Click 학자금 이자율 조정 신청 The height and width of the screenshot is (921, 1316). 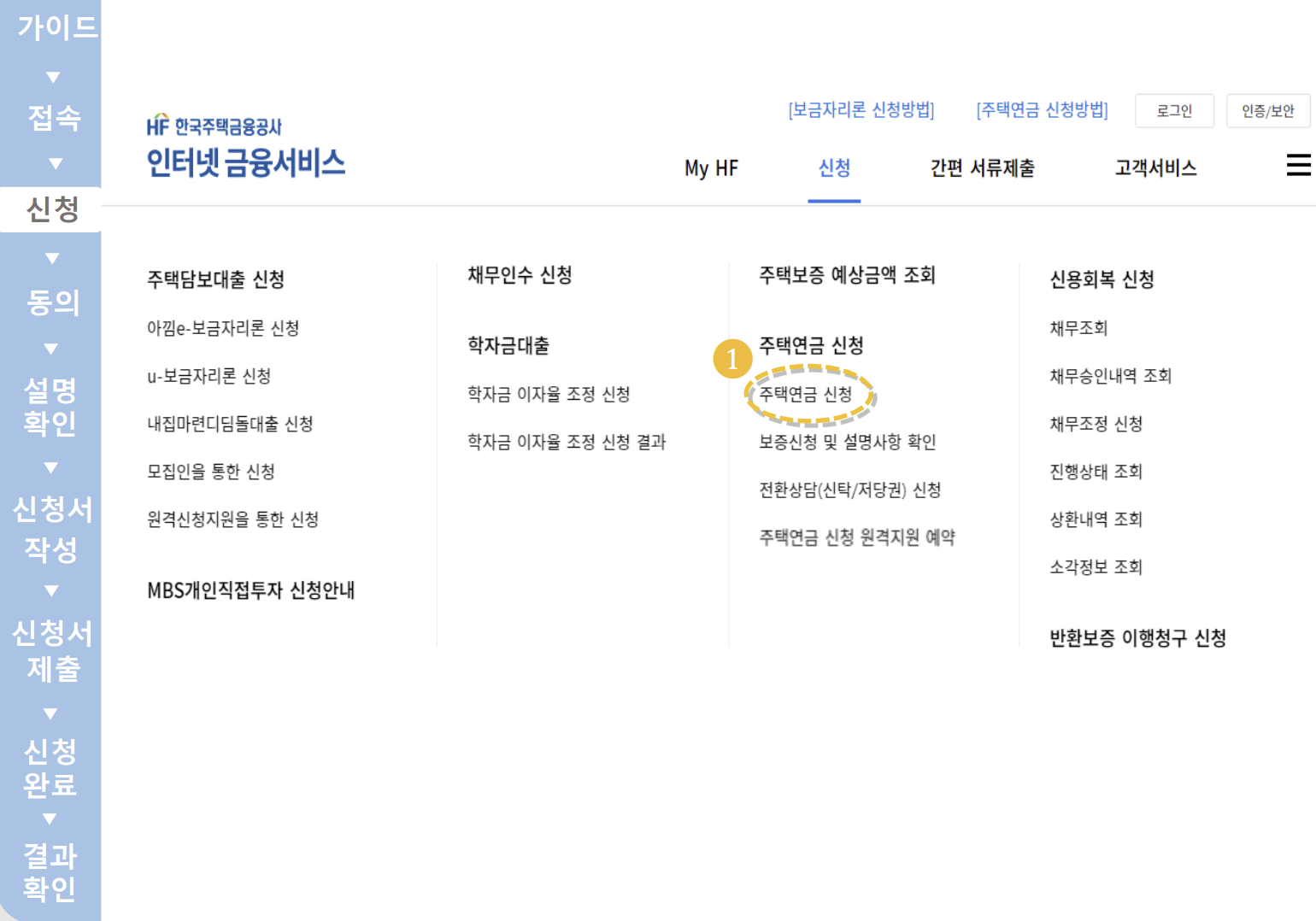click(549, 394)
